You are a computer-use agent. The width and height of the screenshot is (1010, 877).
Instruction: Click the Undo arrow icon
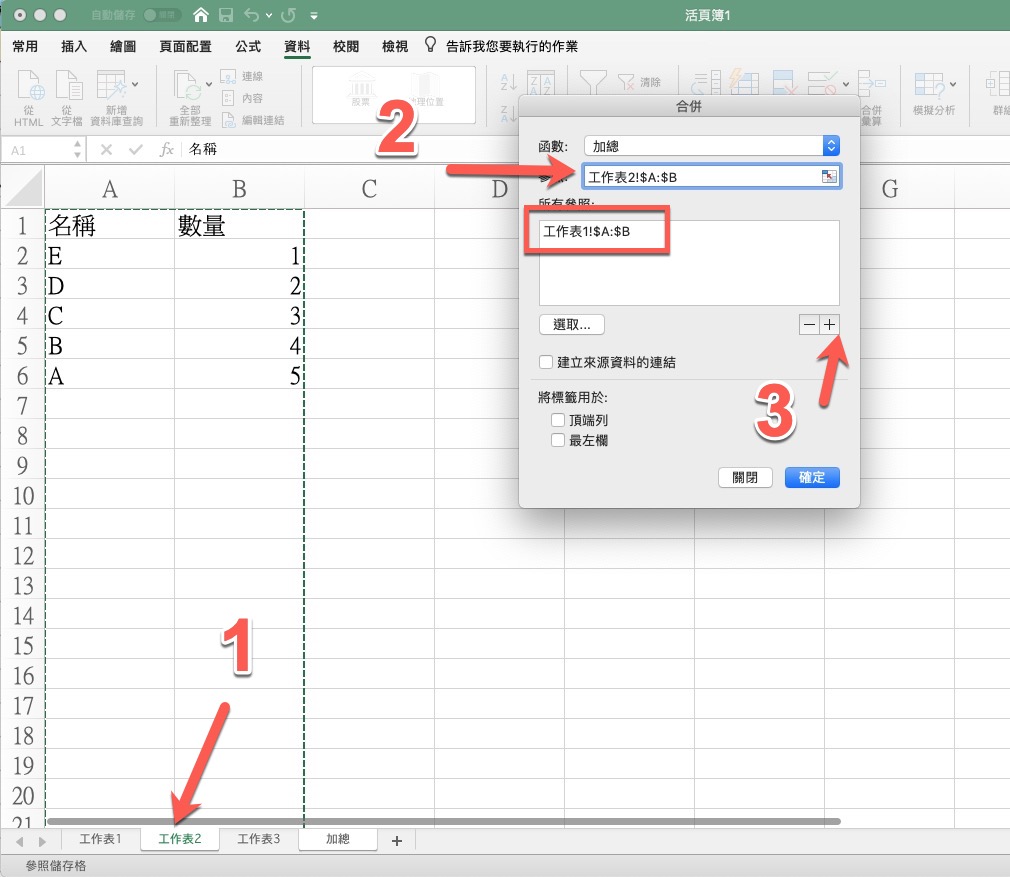pos(252,15)
